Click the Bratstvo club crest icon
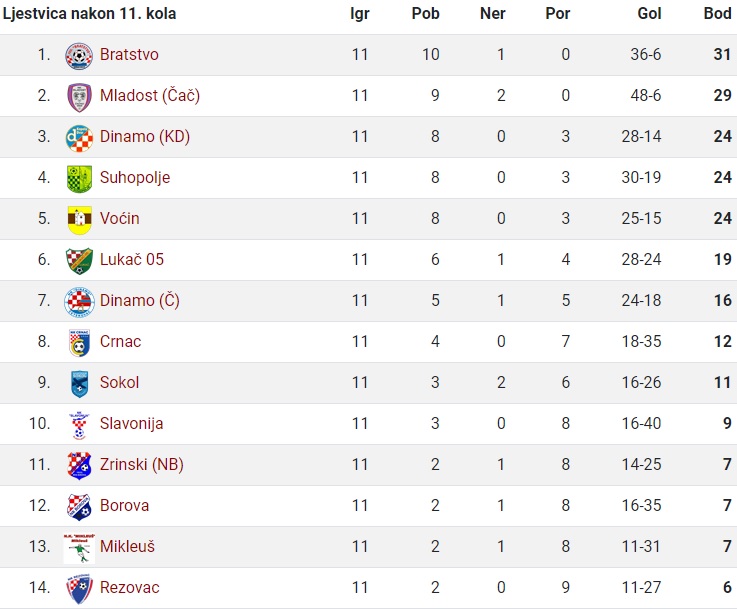 pyautogui.click(x=79, y=56)
